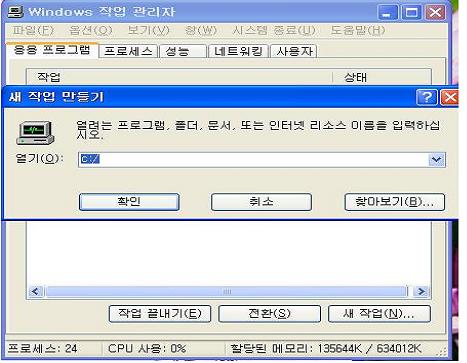Open the 도움말(H) menu

358,31
